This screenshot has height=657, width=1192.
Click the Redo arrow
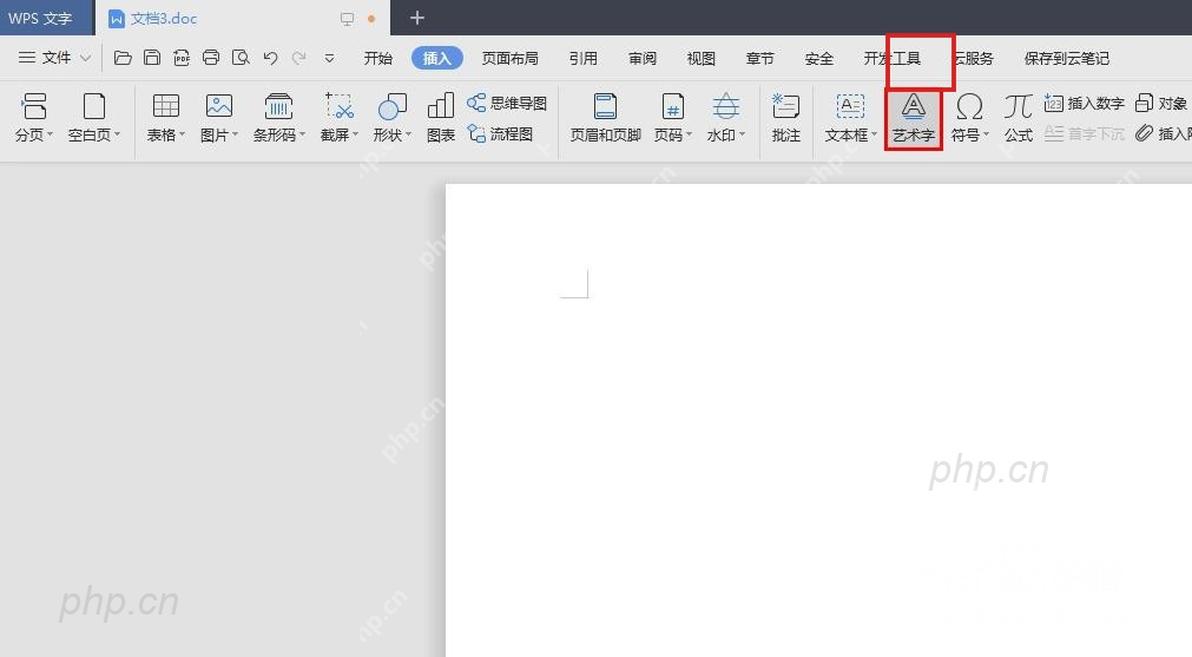[300, 58]
